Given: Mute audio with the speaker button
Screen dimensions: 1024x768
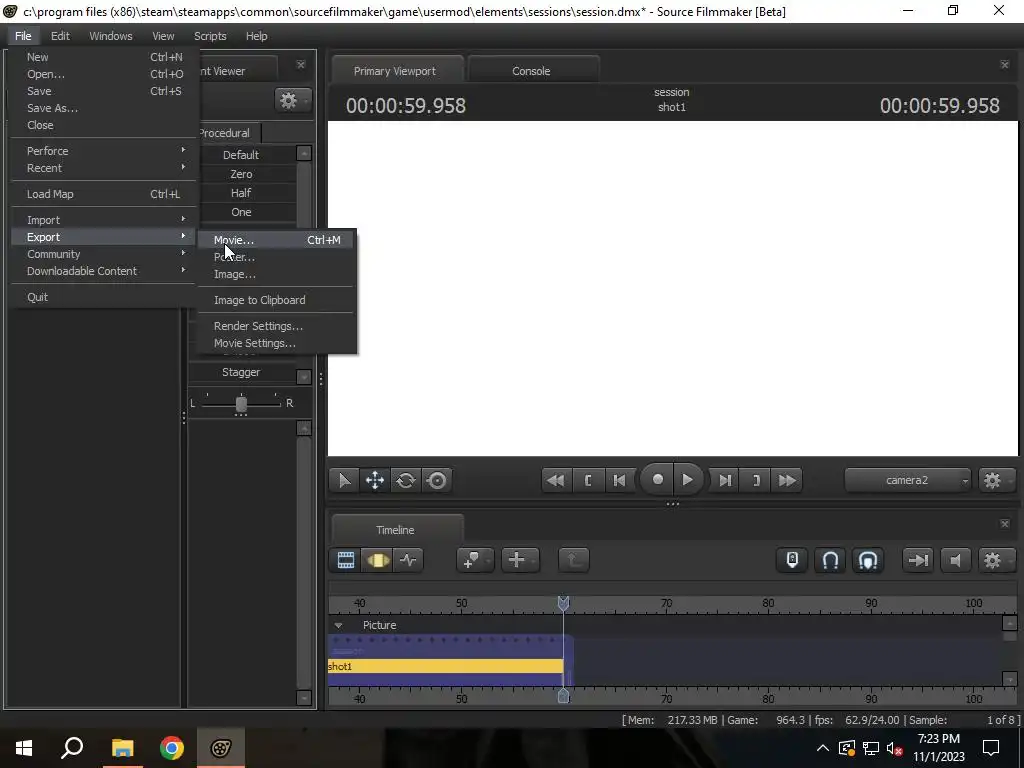Looking at the screenshot, I should 955,560.
